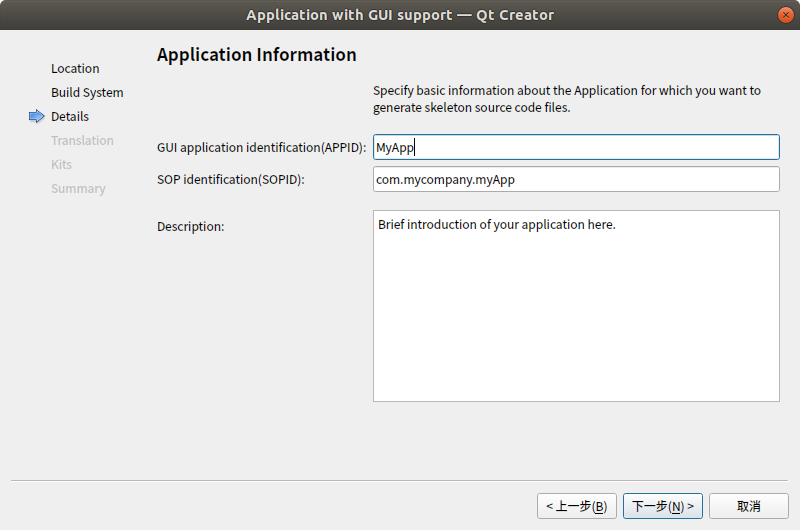Click the Translation step in sidebar
The image size is (800, 530).
coord(82,141)
